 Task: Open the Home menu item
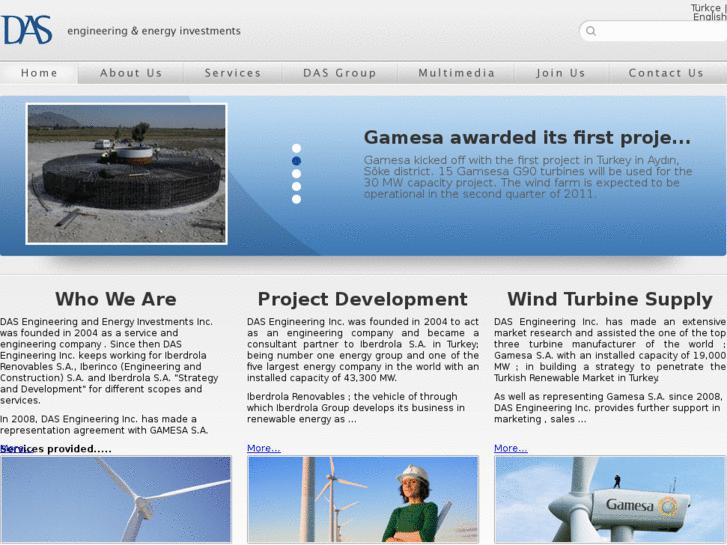point(39,73)
